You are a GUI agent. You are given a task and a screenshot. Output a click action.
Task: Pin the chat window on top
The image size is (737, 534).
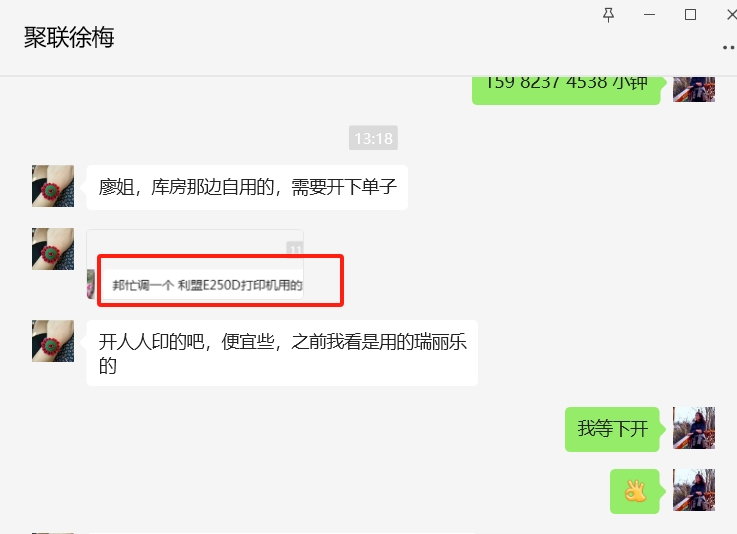[x=608, y=15]
